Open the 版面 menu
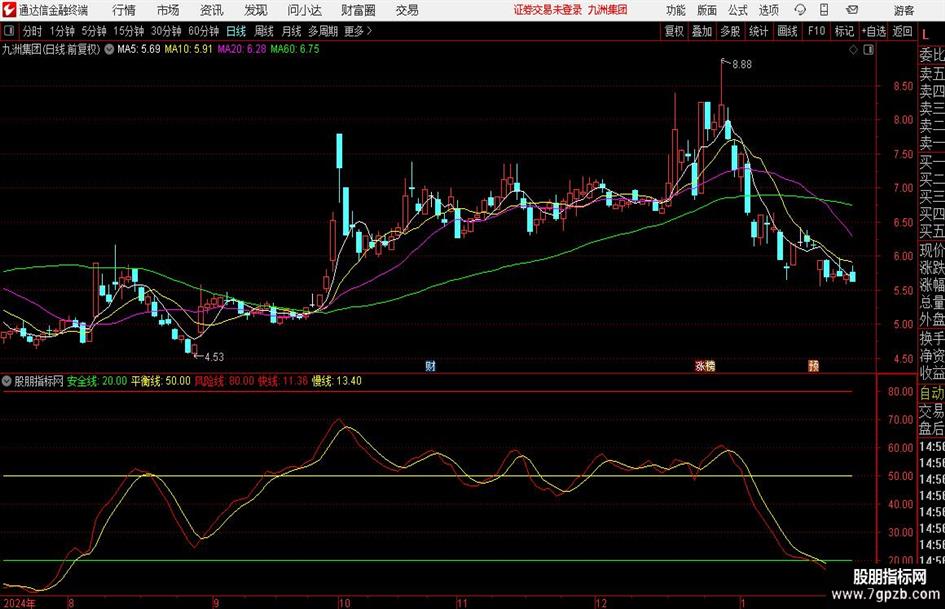The image size is (945, 609). (x=707, y=10)
